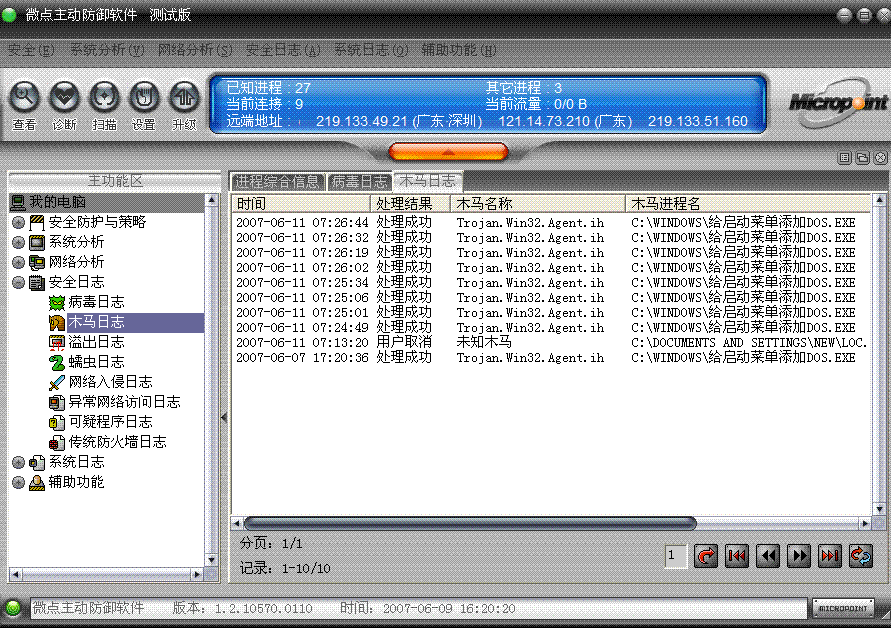This screenshot has height=628, width=891.
Task: Sort by the 处理结果 column header
Action: [410, 203]
